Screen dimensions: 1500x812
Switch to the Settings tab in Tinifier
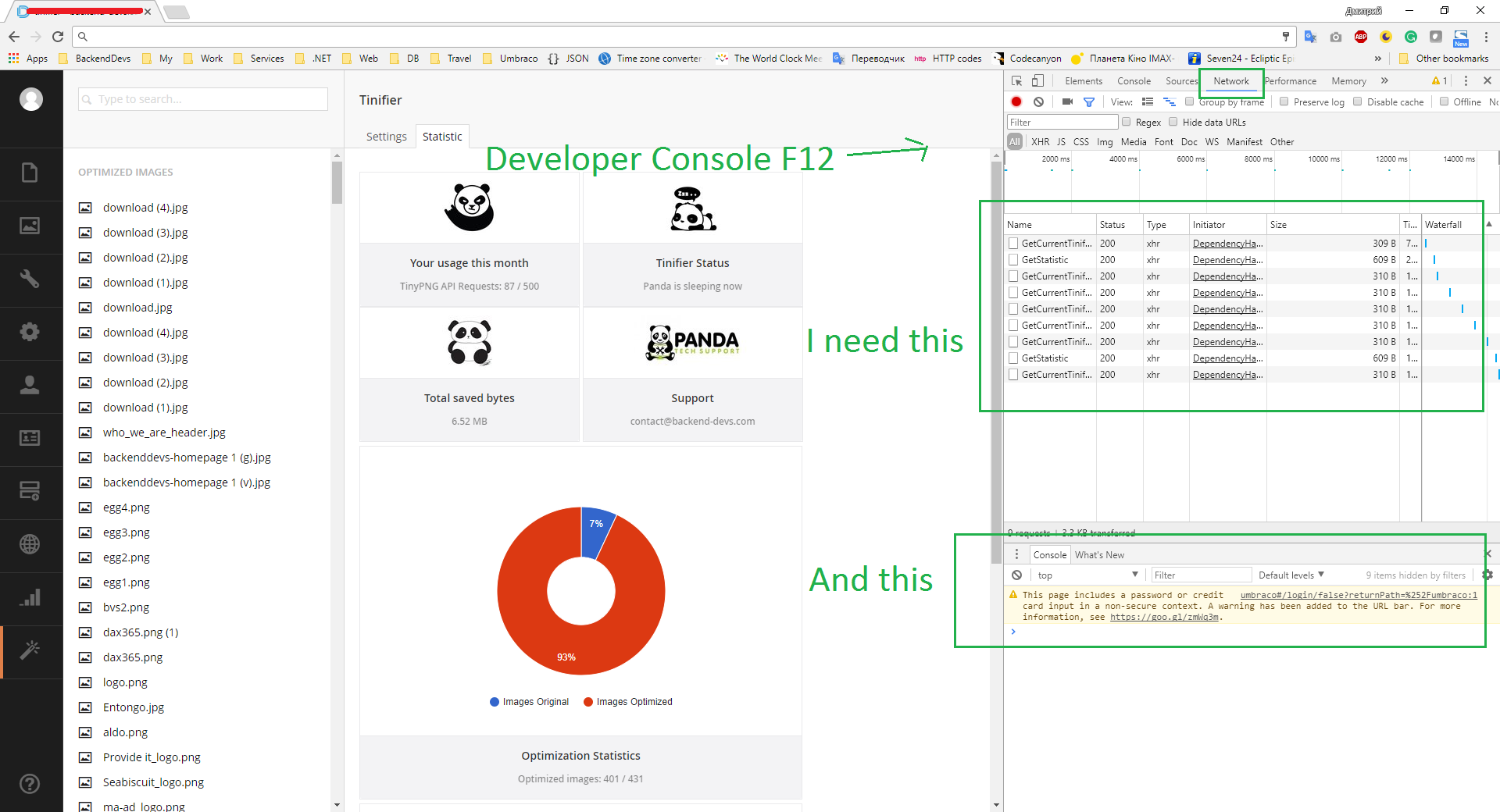[x=387, y=137]
